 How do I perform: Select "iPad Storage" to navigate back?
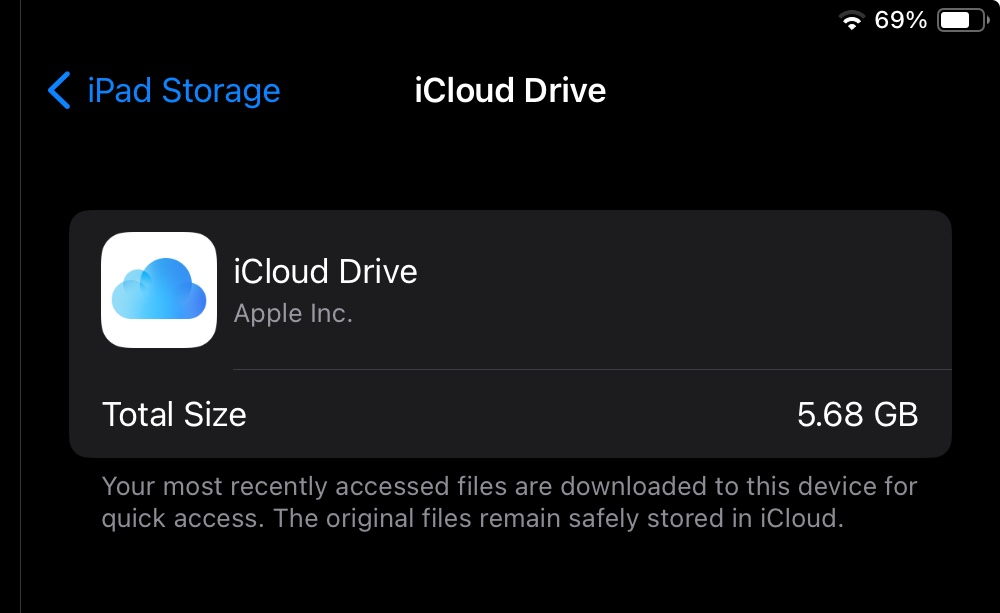183,90
